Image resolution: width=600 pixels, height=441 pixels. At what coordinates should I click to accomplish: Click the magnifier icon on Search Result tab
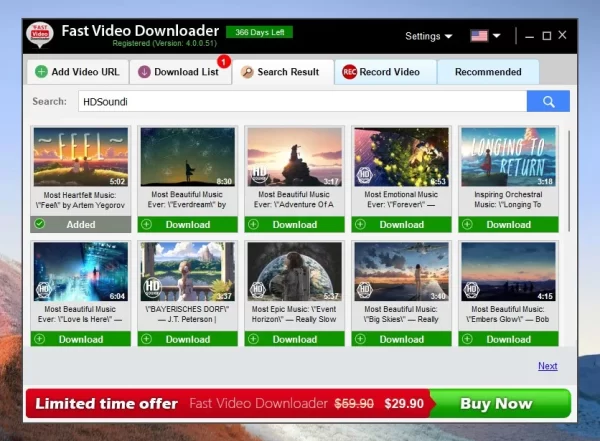(247, 72)
